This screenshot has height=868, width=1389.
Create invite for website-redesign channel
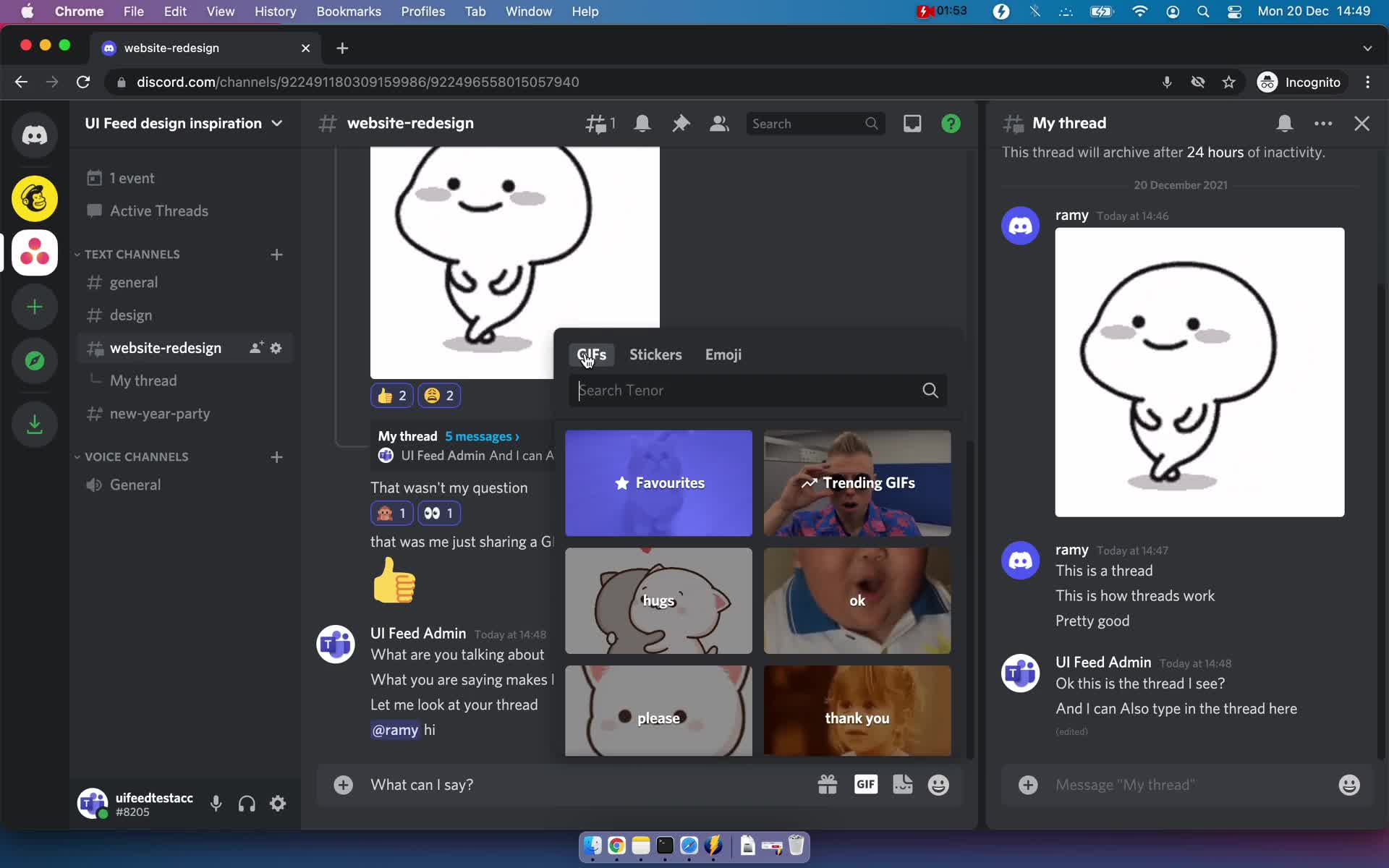pyautogui.click(x=256, y=348)
